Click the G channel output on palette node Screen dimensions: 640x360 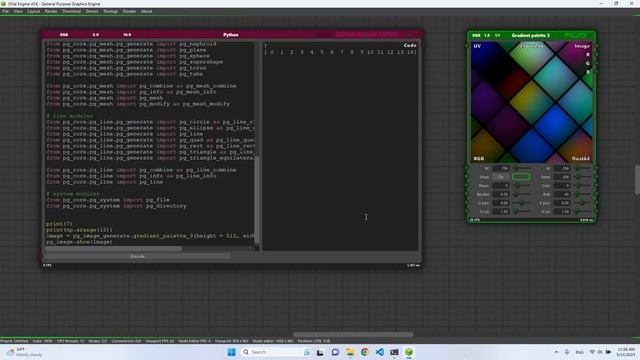pos(588,63)
